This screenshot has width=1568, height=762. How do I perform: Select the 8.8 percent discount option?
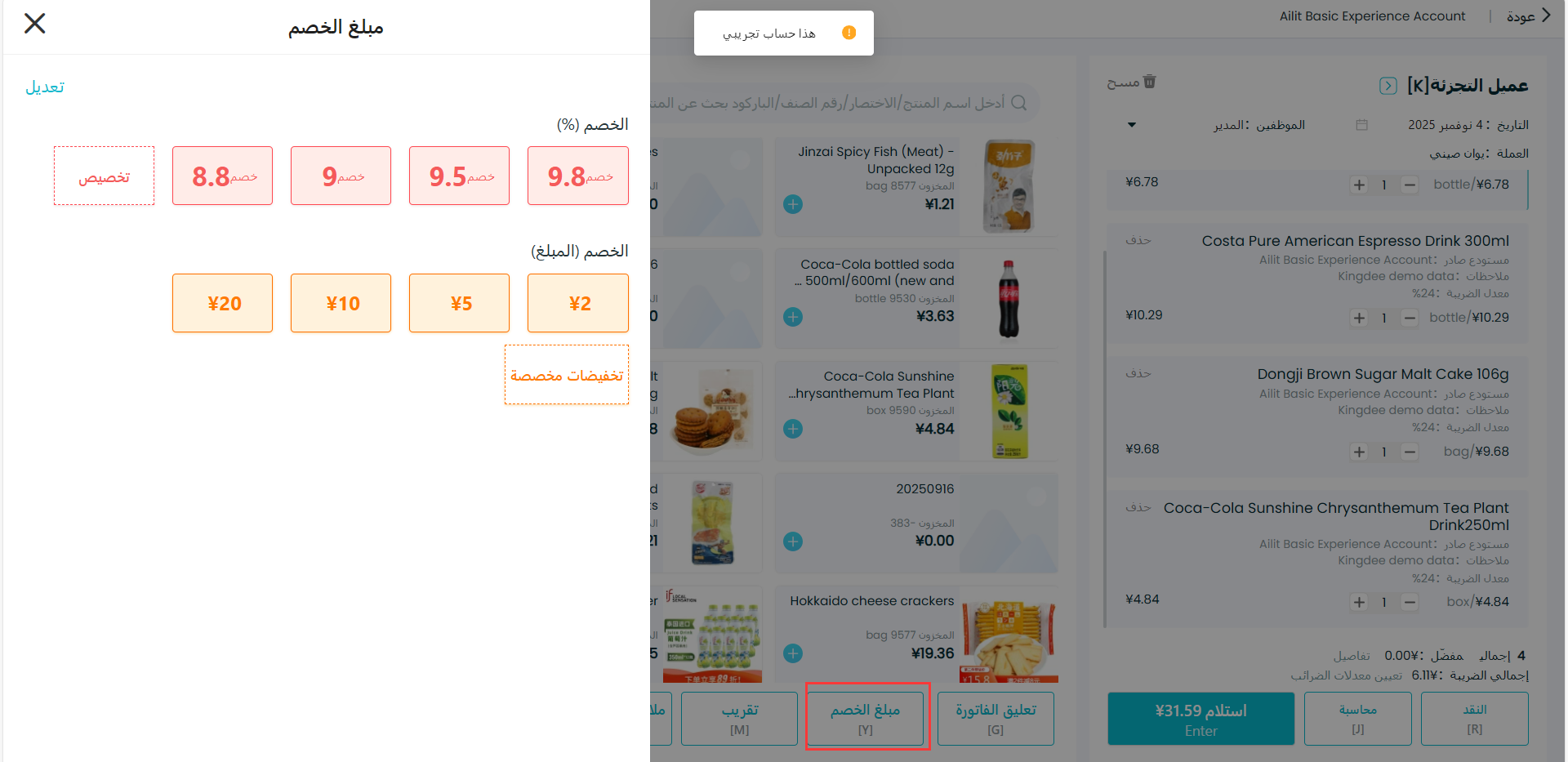[222, 176]
